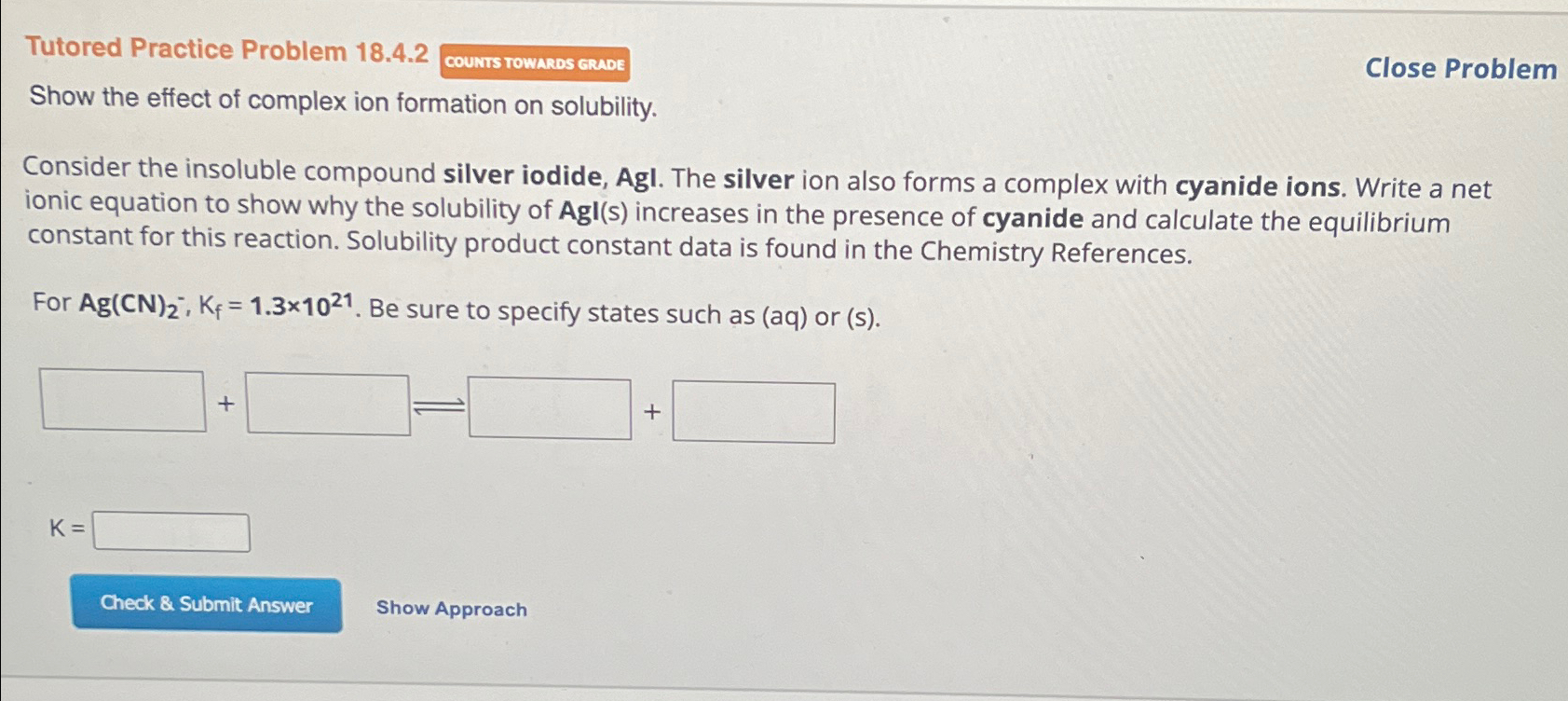Click Check & Submit Answer
The width and height of the screenshot is (1568, 701).
(206, 605)
